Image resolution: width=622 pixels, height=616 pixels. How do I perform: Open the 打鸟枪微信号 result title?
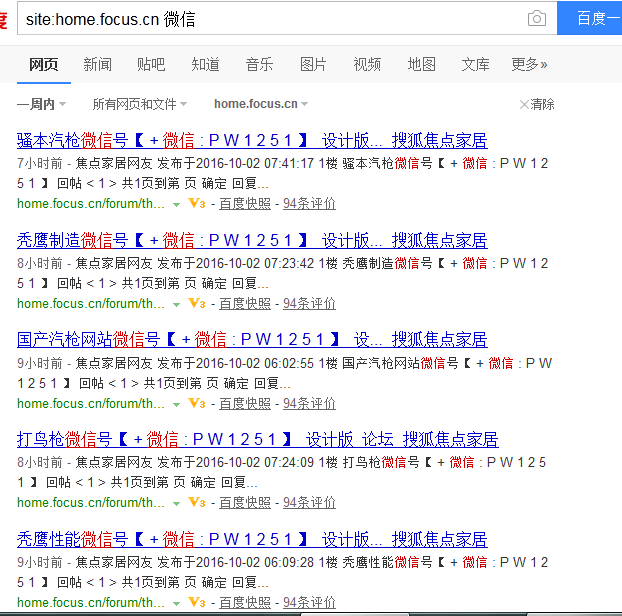click(x=258, y=439)
